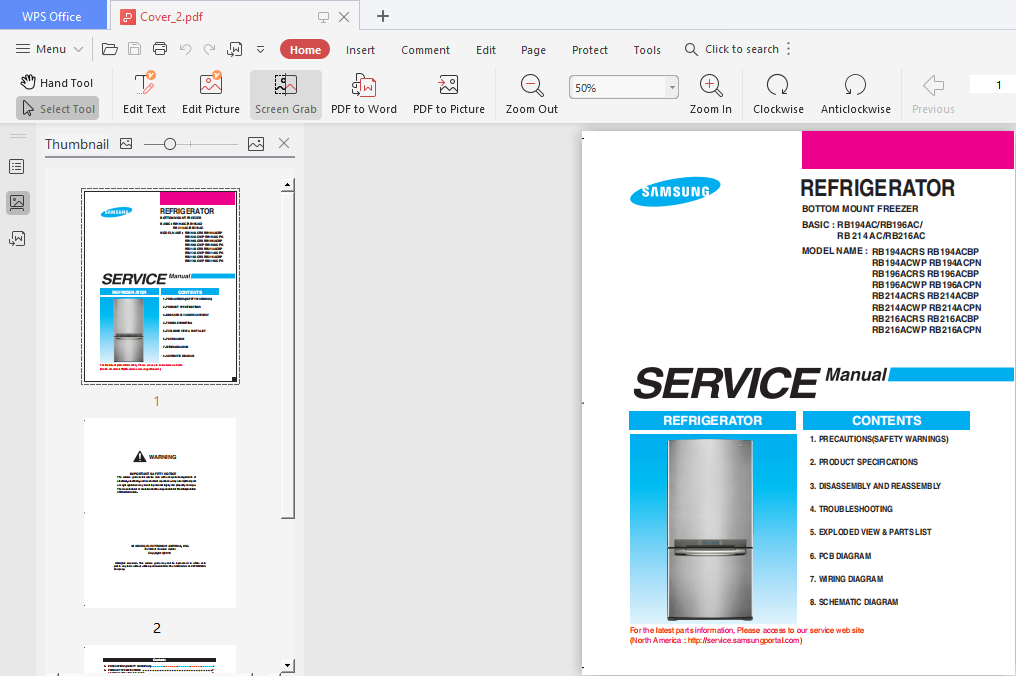Click thumbnail scrollbar up arrow
The height and width of the screenshot is (676, 1016).
pyautogui.click(x=288, y=185)
